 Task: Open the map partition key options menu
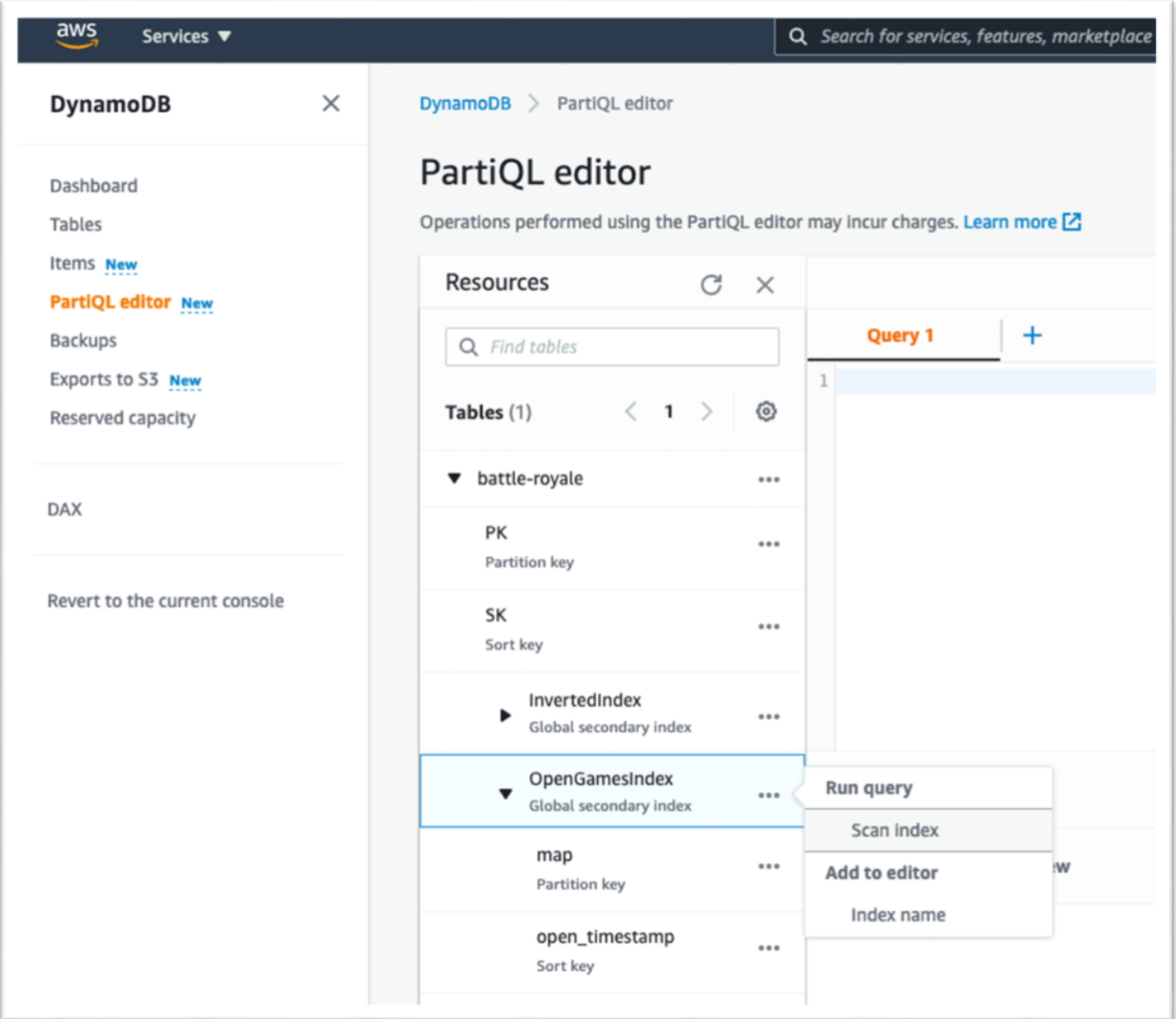pos(769,866)
